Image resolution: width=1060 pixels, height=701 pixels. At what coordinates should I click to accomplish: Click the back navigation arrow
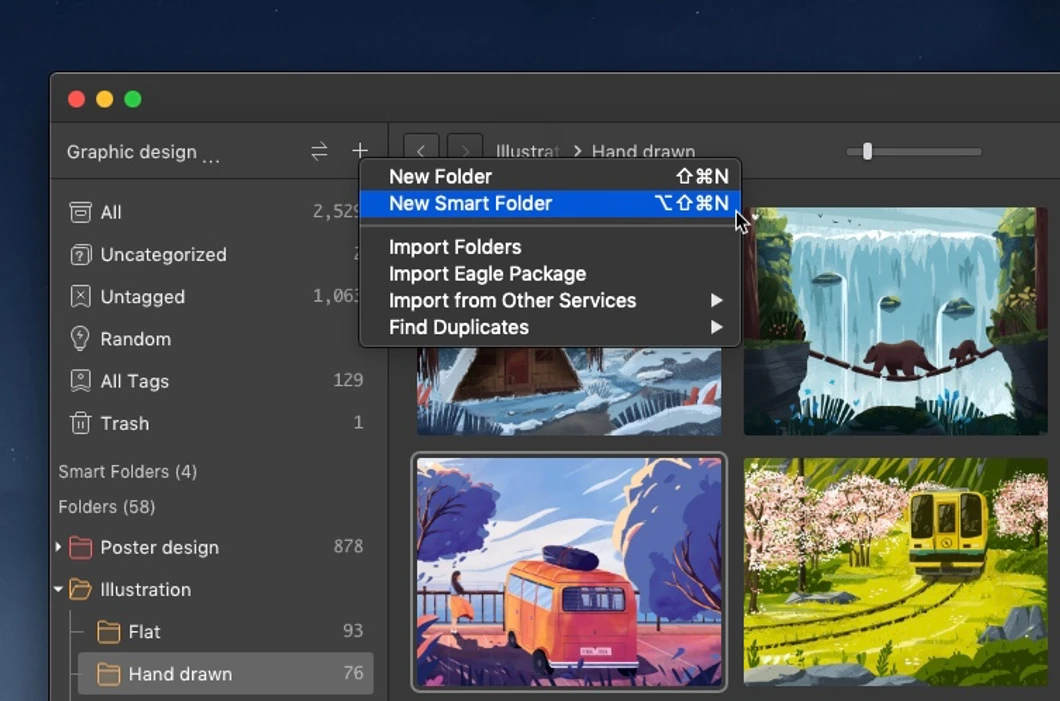421,151
